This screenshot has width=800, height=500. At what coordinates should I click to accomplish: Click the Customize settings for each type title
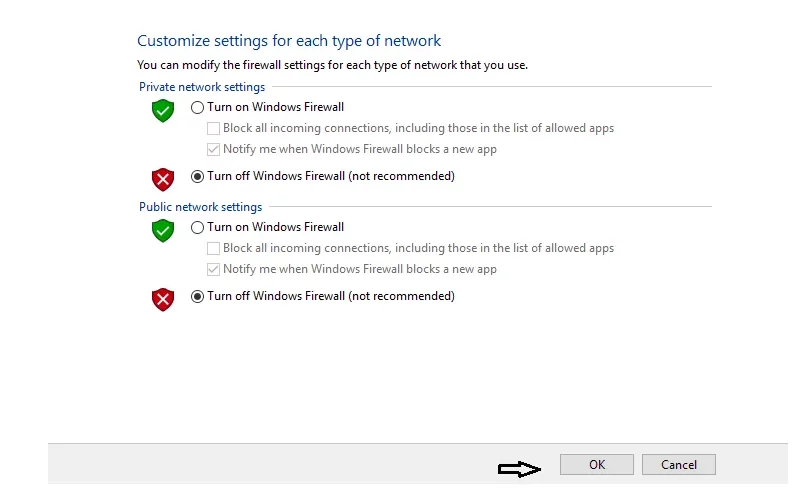tap(289, 41)
